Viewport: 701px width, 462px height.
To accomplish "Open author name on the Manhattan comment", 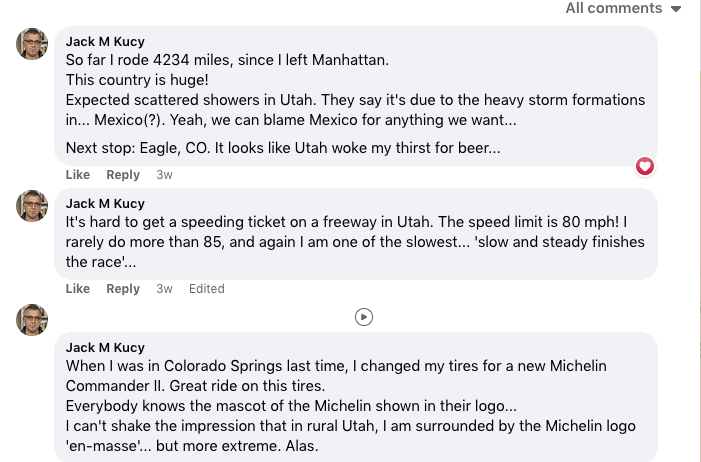I will [105, 42].
